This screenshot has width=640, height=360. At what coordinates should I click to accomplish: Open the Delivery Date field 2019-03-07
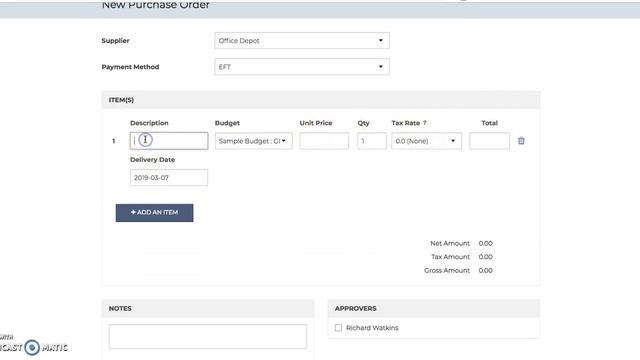(169, 178)
